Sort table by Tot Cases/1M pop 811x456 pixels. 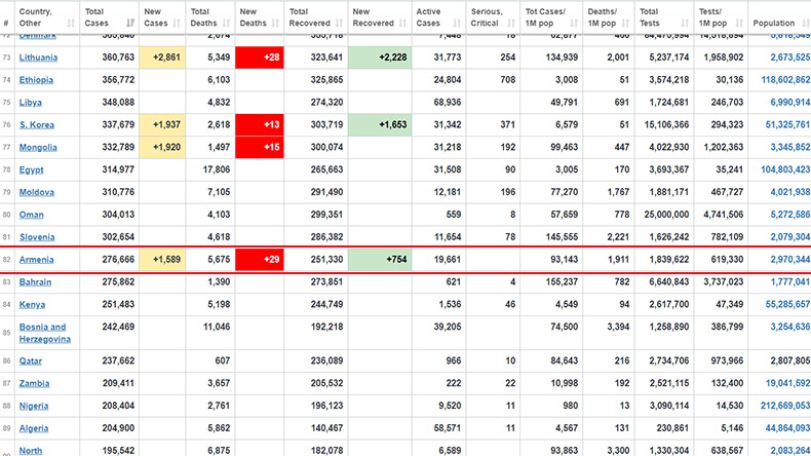551,17
